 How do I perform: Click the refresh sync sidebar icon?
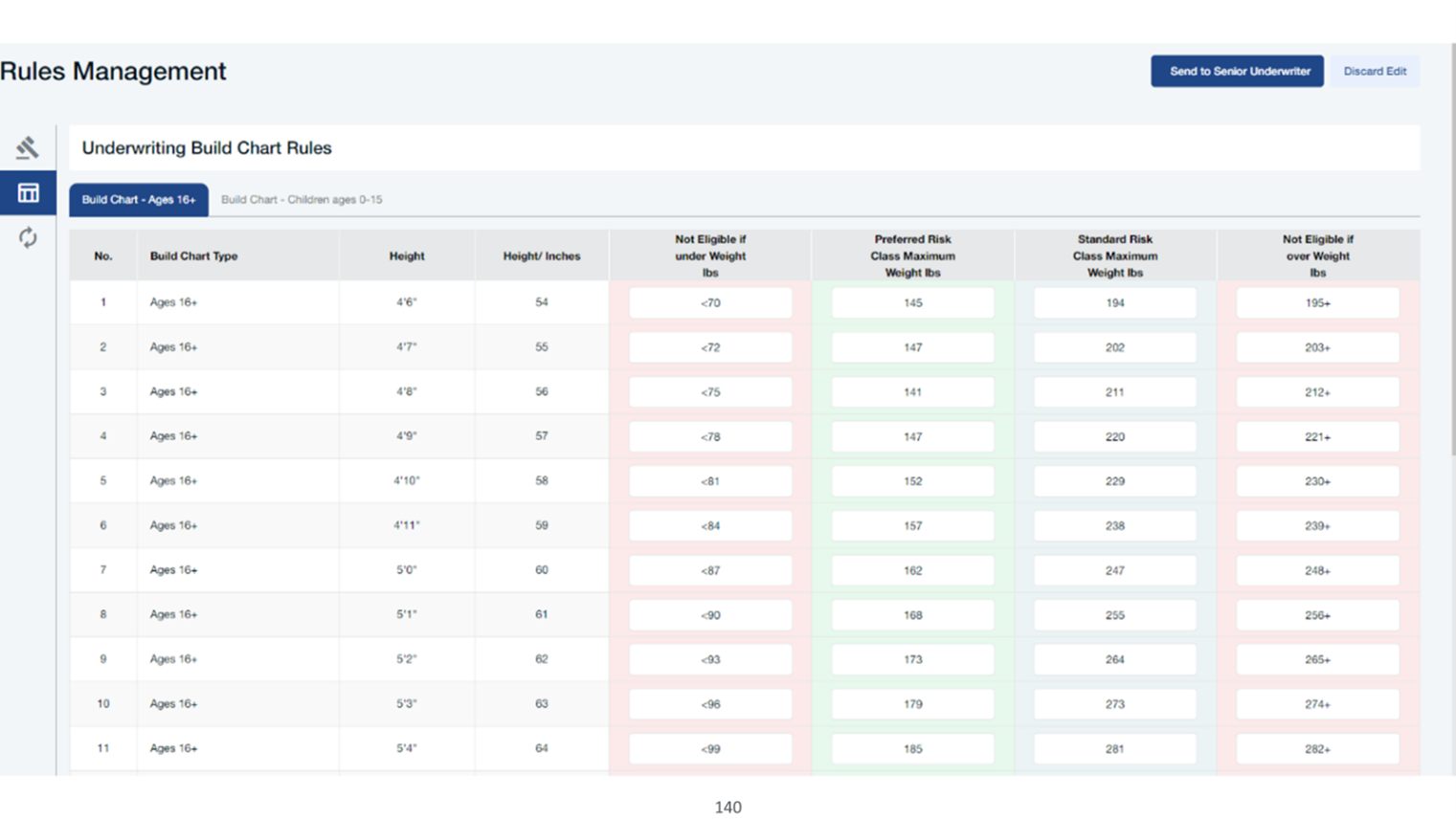pos(28,237)
